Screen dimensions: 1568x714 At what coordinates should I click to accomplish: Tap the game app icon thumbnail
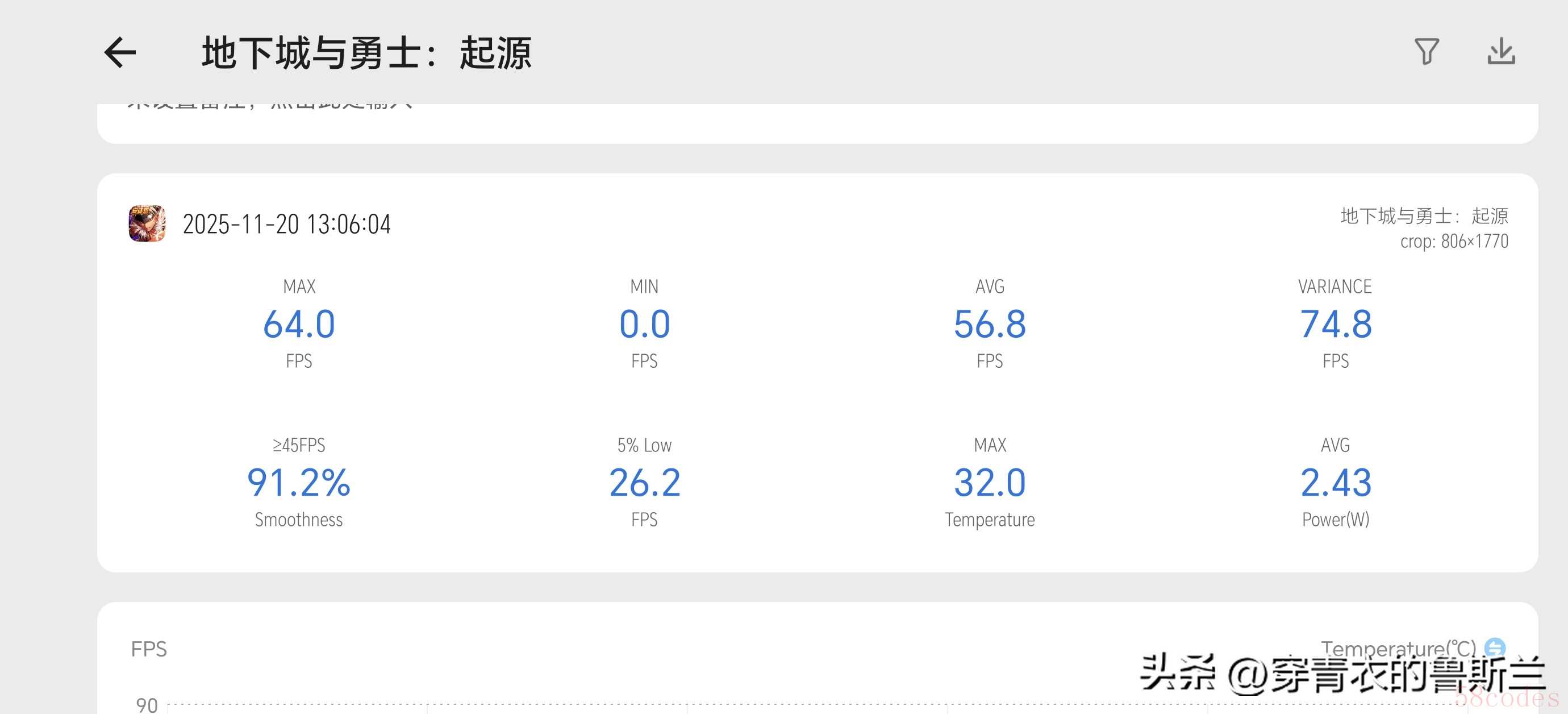(x=147, y=223)
